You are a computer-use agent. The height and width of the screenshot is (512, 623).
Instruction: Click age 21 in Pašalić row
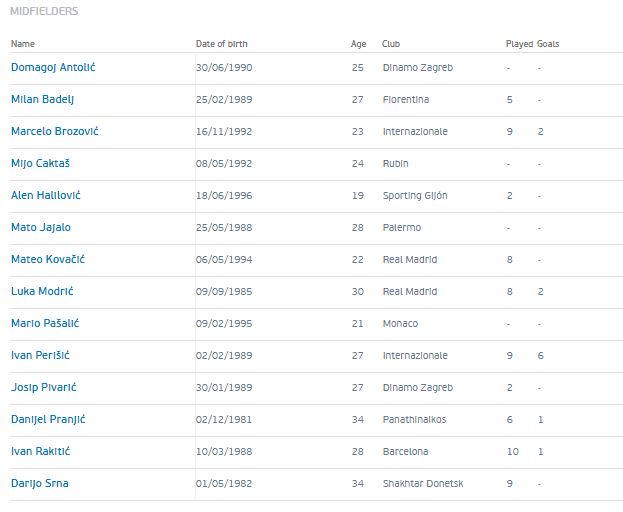tap(358, 323)
